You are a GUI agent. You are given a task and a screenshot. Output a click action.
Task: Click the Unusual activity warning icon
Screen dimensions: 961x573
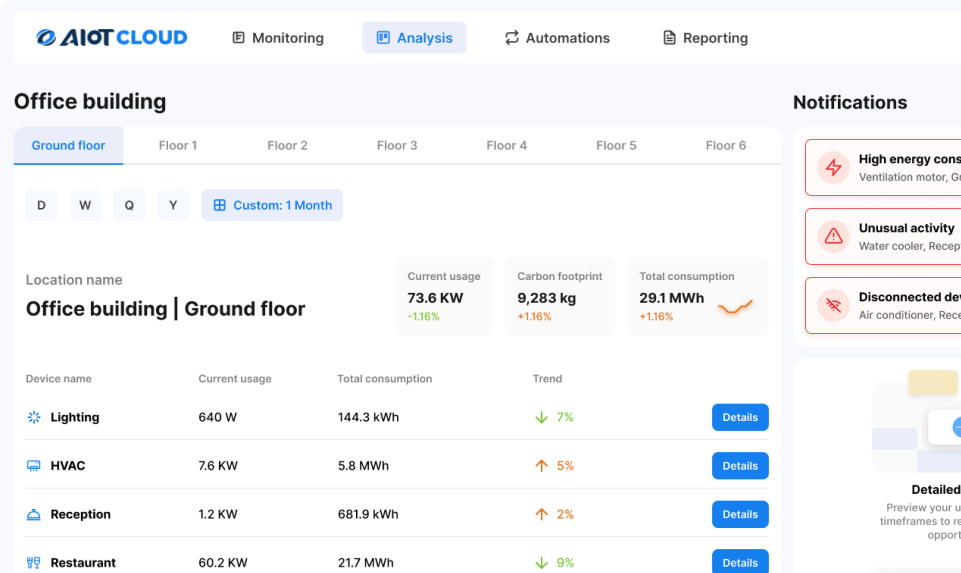(832, 236)
